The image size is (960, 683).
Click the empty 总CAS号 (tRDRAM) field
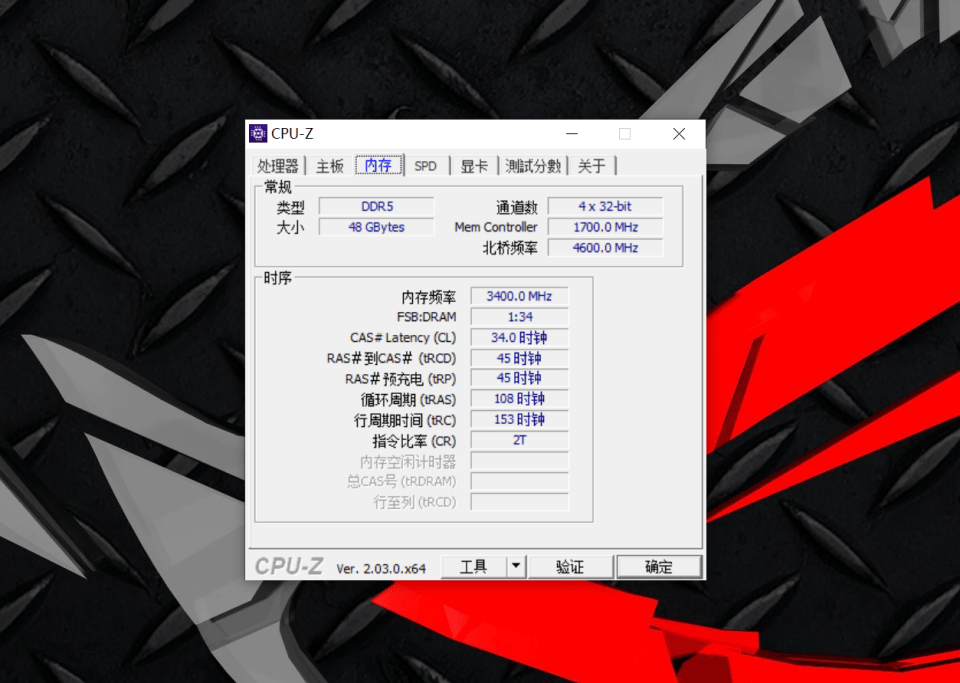tap(519, 481)
